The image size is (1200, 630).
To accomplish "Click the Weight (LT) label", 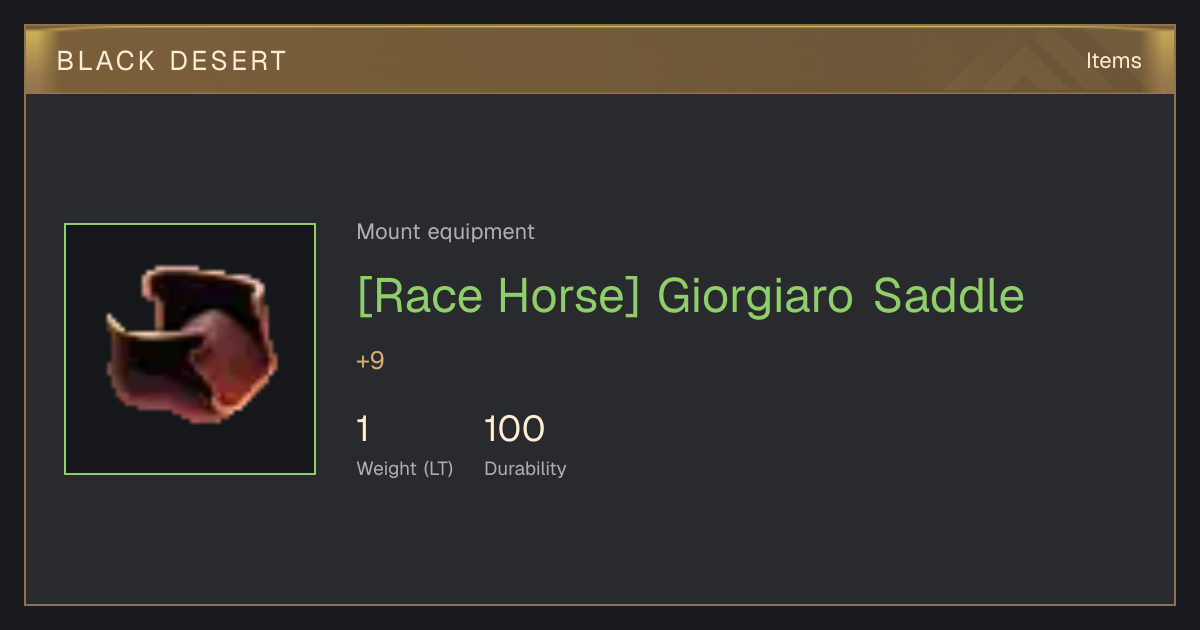I will pos(405,469).
